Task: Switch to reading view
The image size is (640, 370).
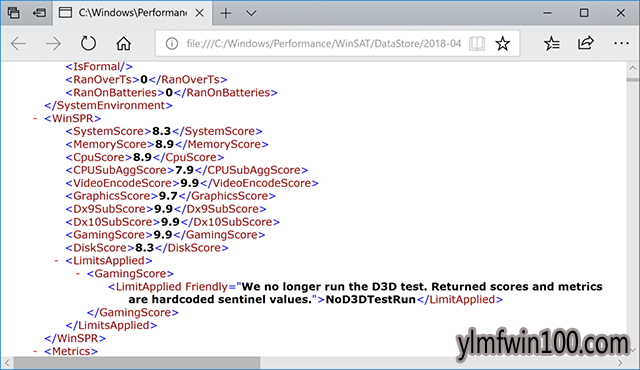Action: tap(477, 43)
